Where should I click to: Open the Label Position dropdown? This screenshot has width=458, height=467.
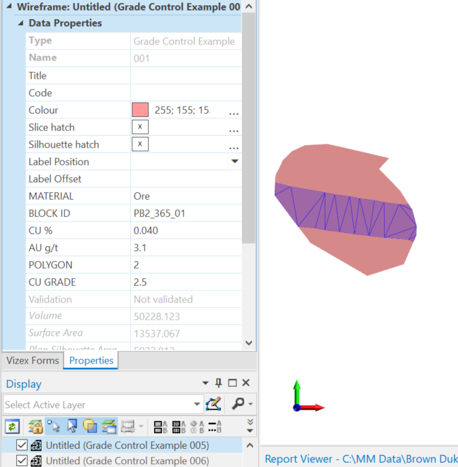[x=235, y=161]
